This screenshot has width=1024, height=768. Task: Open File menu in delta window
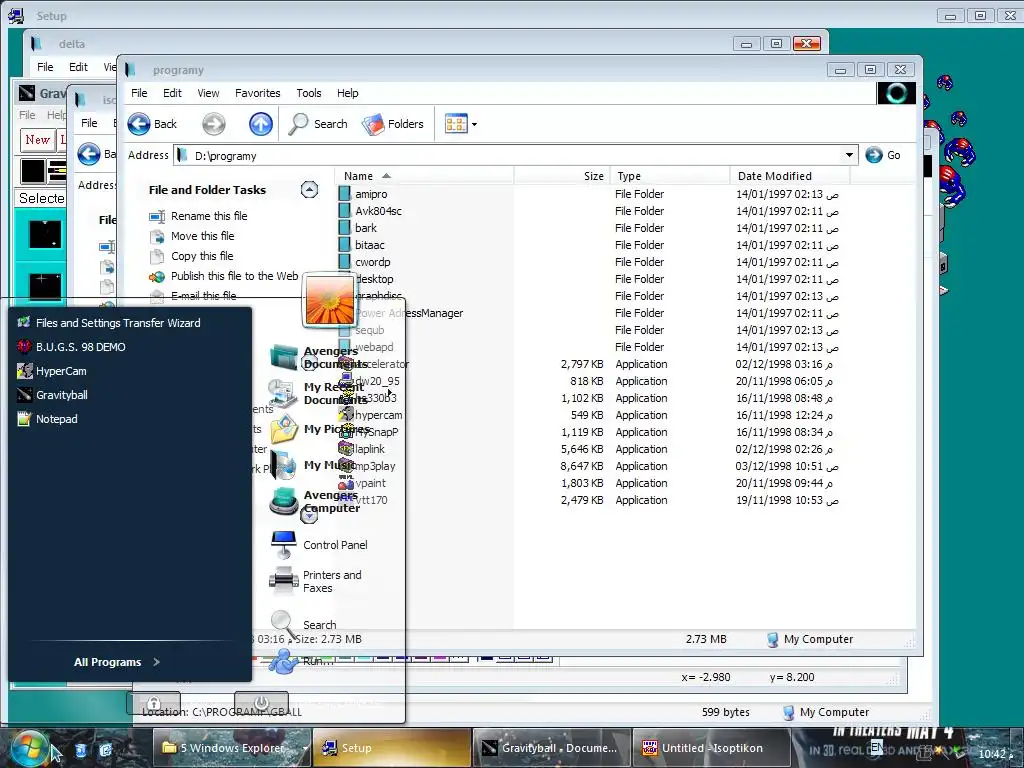click(x=45, y=67)
